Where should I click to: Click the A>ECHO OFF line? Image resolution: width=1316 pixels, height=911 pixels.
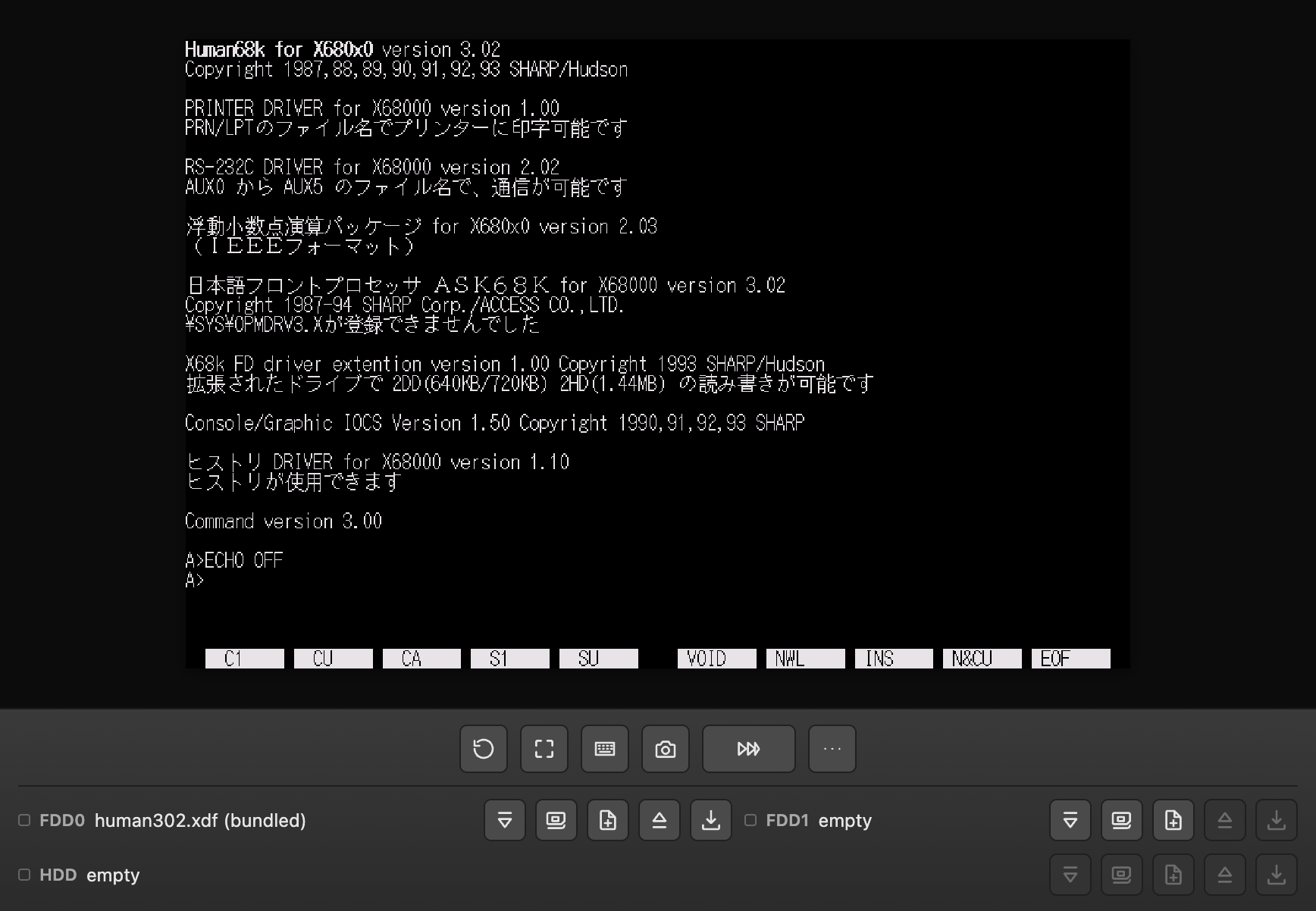coord(234,560)
